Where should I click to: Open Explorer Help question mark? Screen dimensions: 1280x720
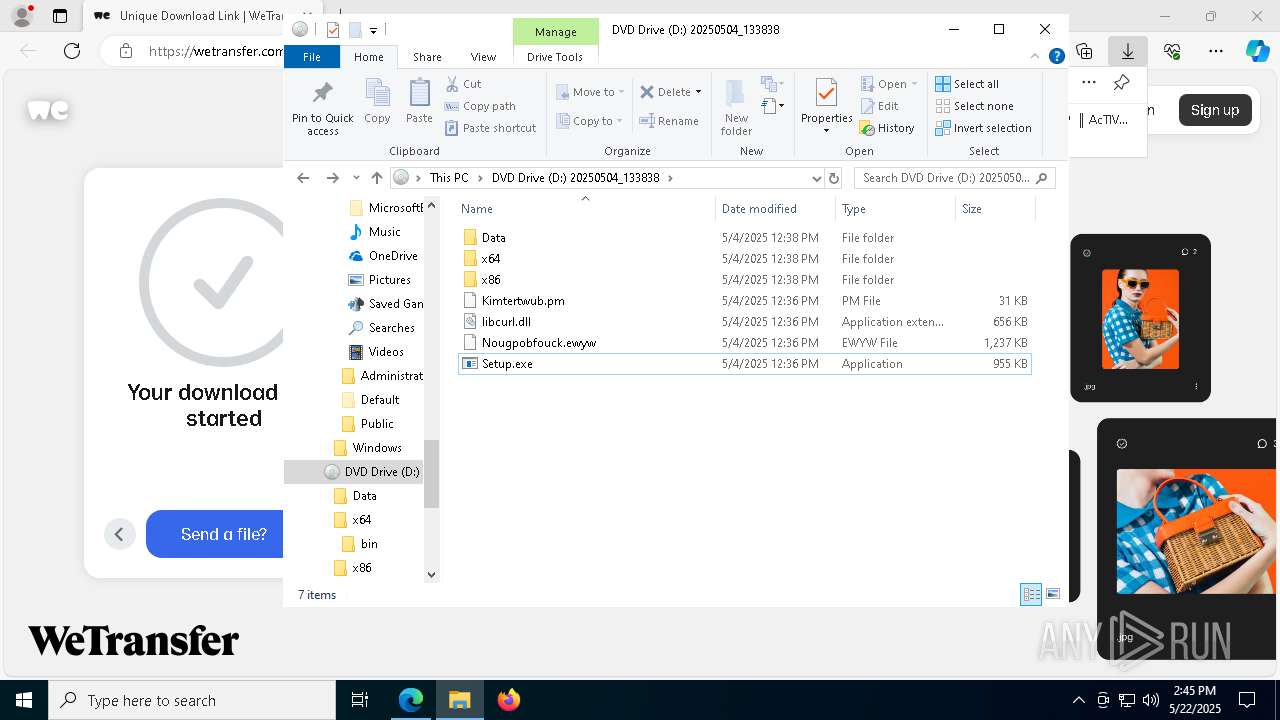1056,57
